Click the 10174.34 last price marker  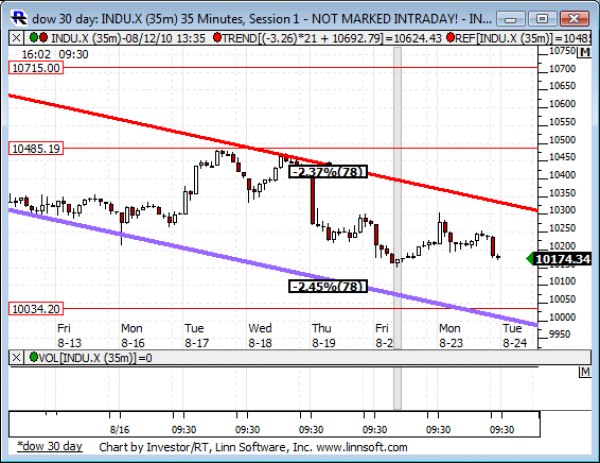pos(562,259)
